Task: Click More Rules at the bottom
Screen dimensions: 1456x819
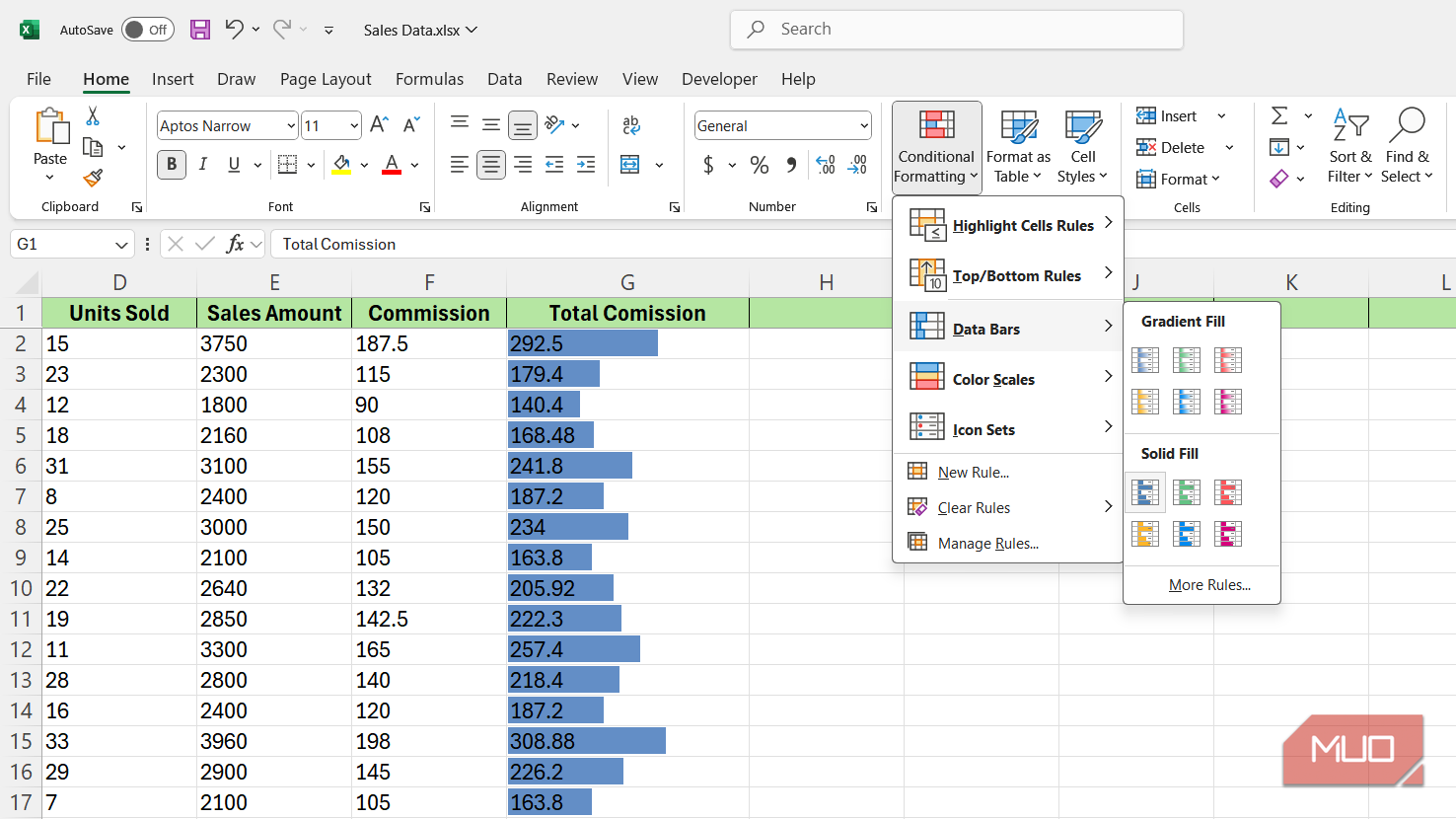Action: 1208,585
